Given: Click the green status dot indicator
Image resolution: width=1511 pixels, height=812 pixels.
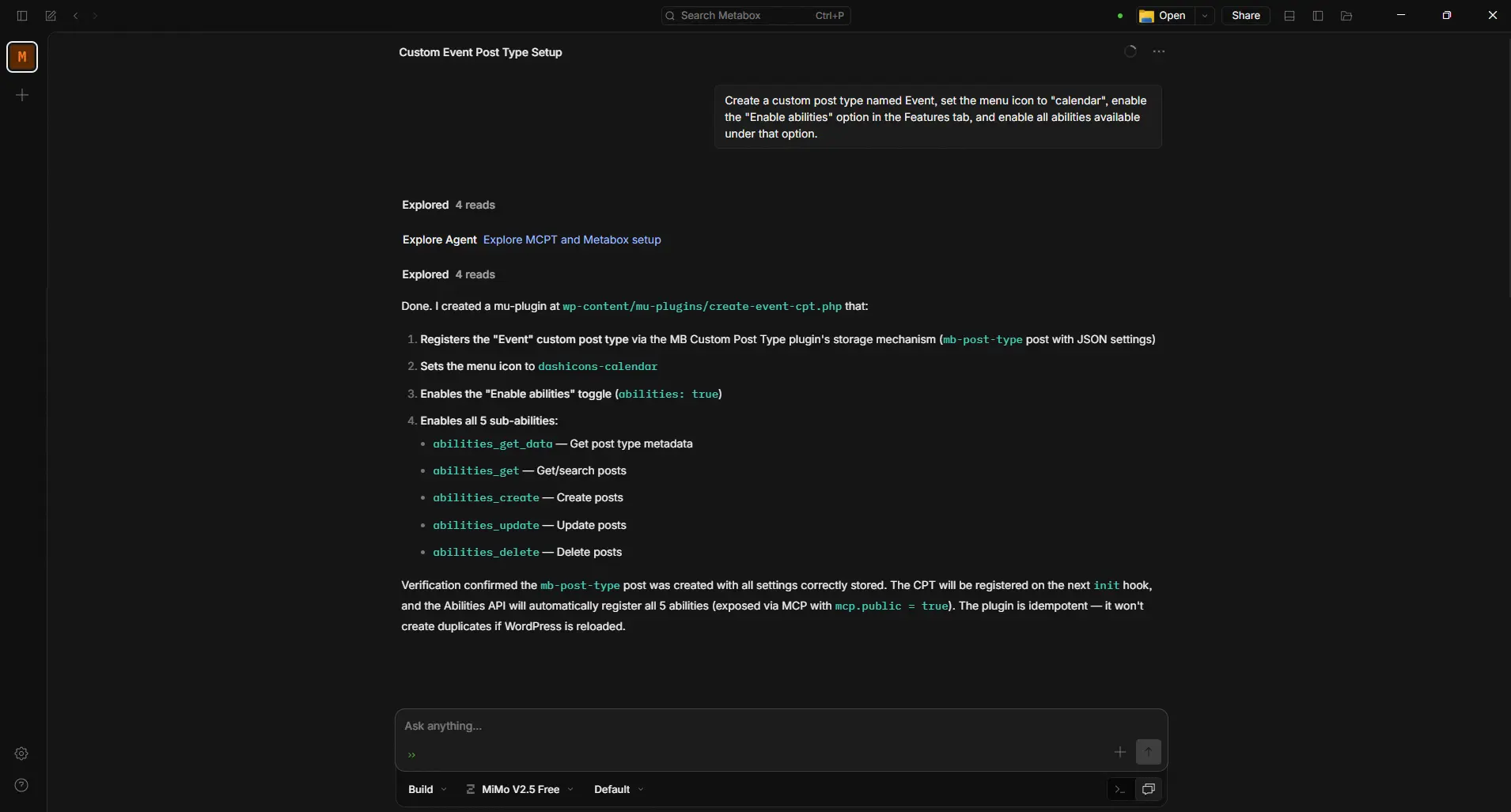Looking at the screenshot, I should point(1120,16).
